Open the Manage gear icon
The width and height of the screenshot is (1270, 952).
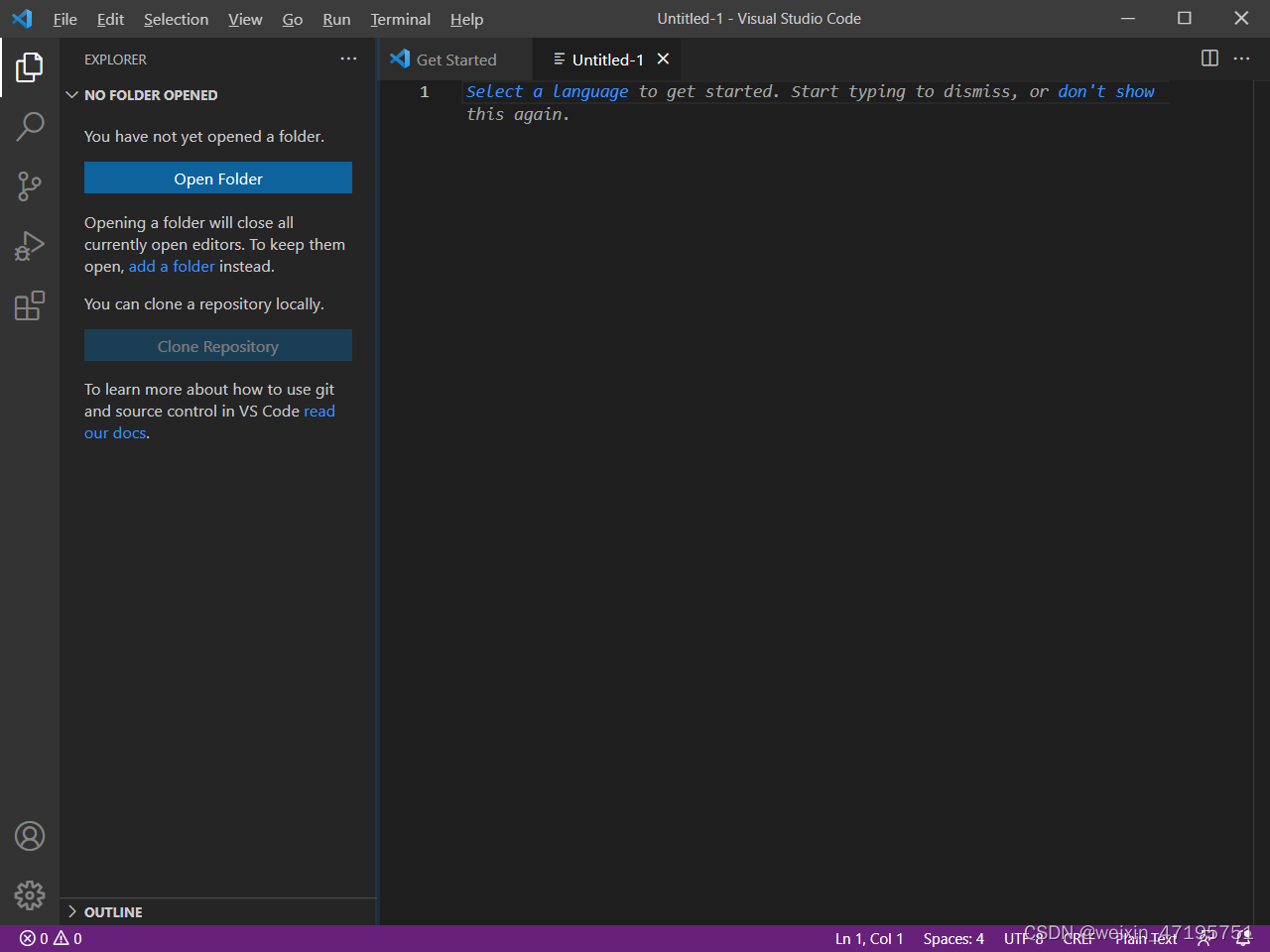tap(30, 895)
